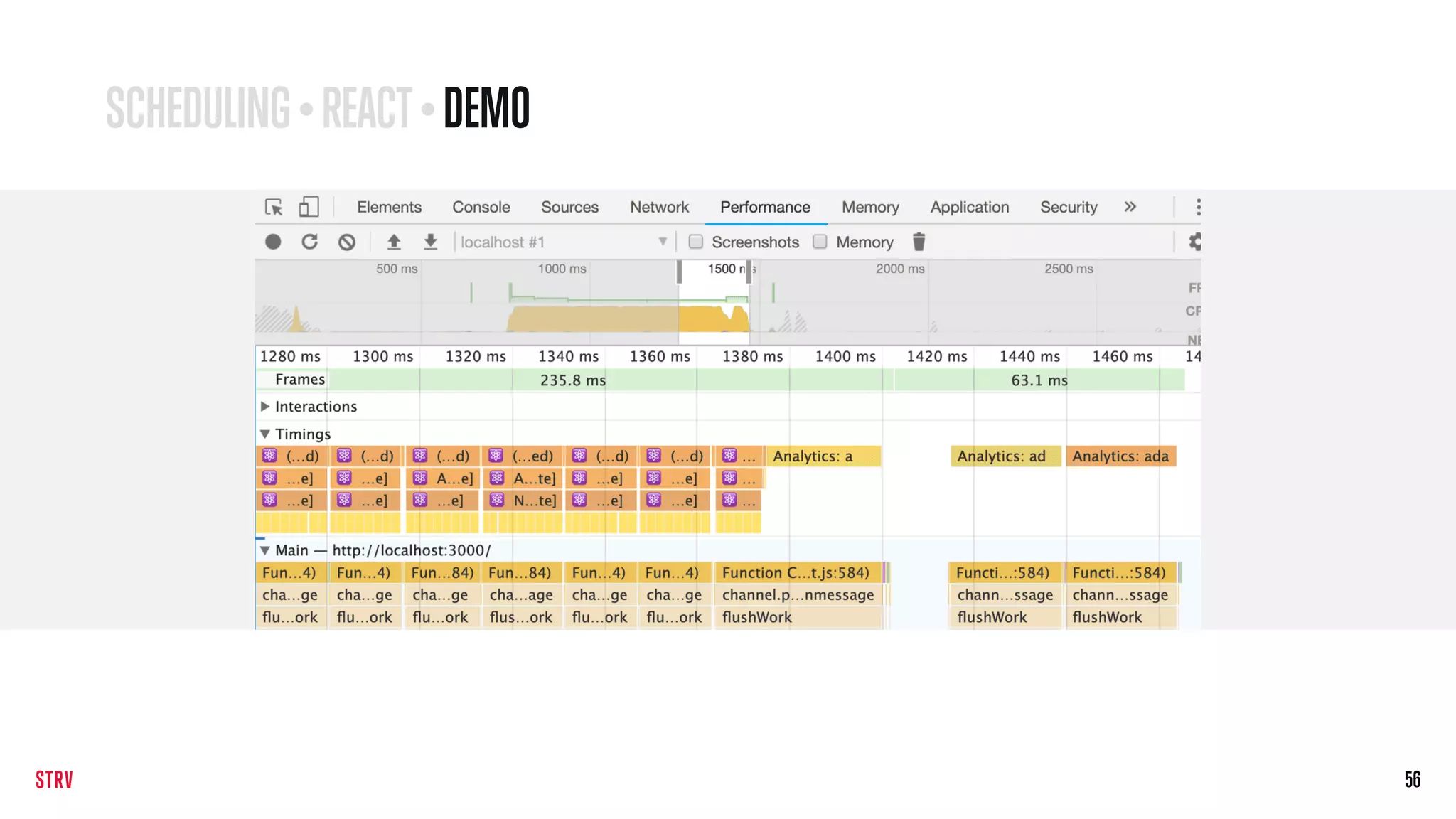Collapse the Main localhost:3000 track
Screen dimensions: 1456x819
point(265,550)
